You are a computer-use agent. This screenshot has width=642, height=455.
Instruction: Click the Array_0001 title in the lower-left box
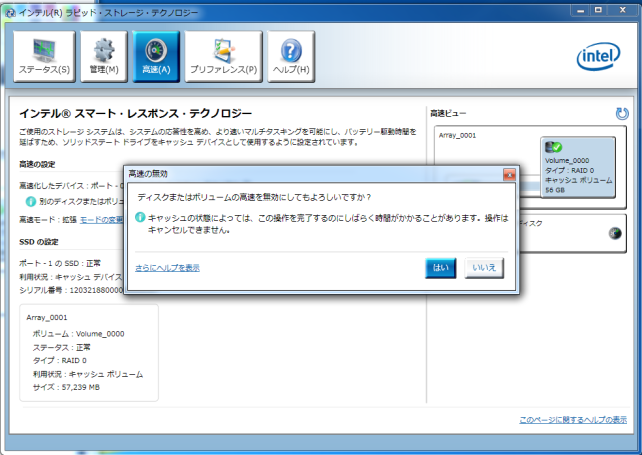(47, 317)
